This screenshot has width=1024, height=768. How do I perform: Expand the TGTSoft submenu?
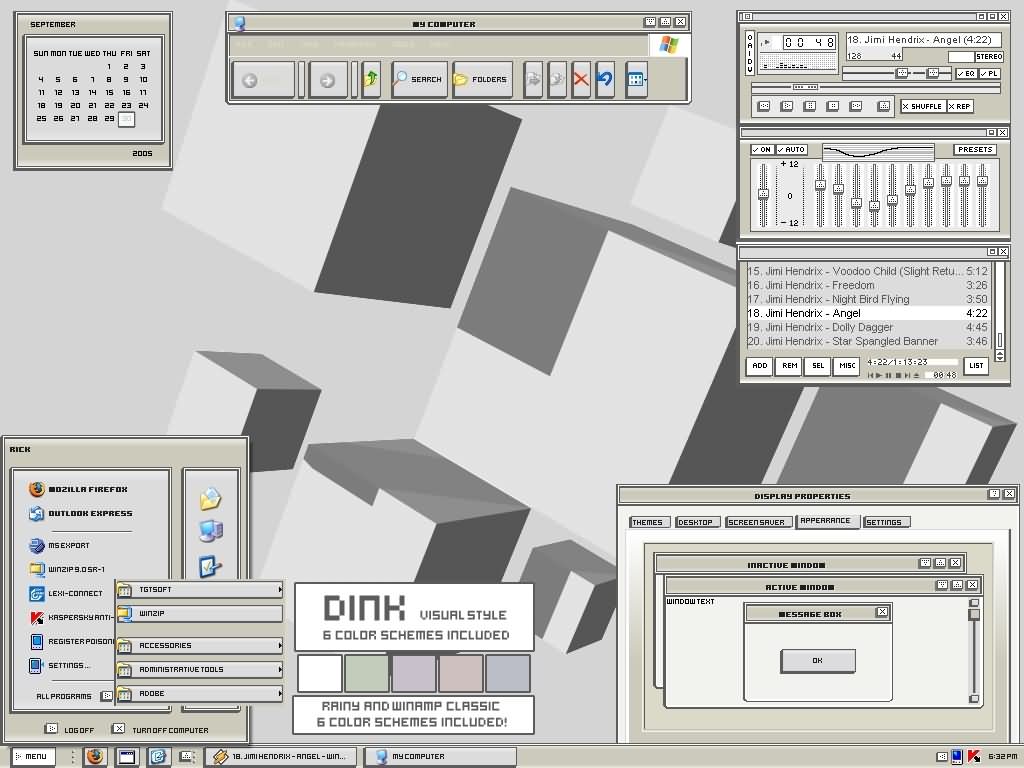(x=200, y=590)
